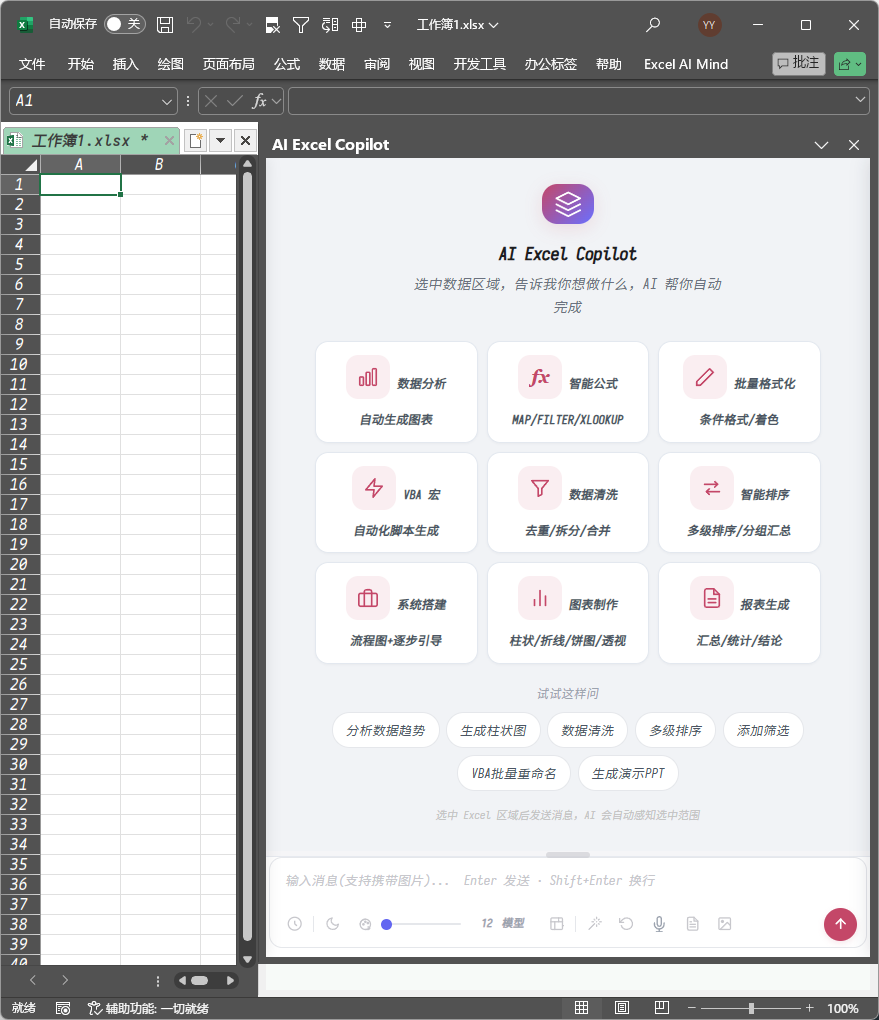Click the 分析数据趋势 suggestion chip
The height and width of the screenshot is (1020, 879).
click(x=386, y=731)
